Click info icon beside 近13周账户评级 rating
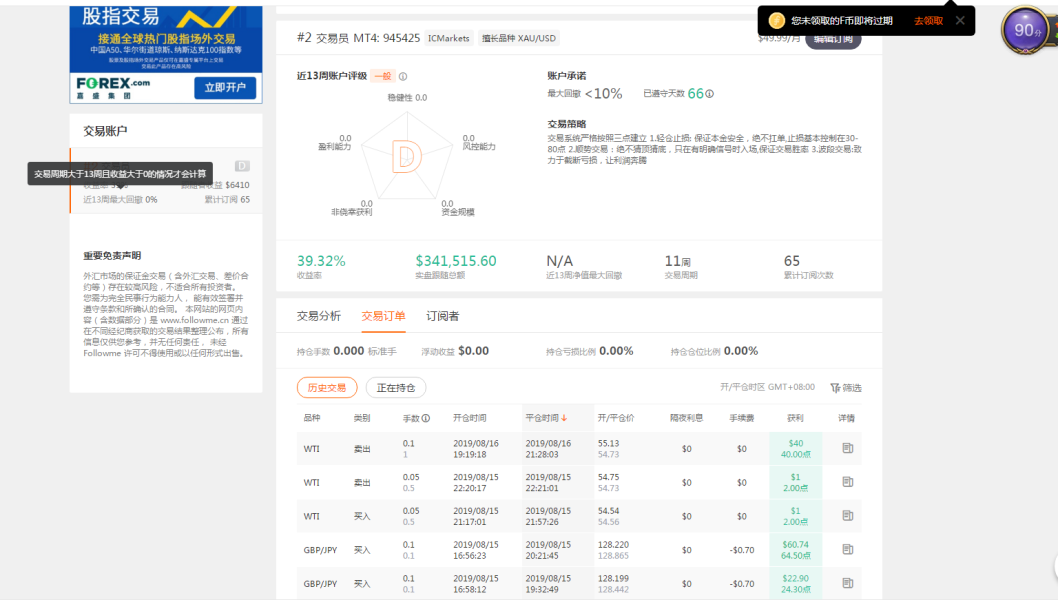This screenshot has height=600, width=1058. [x=403, y=76]
